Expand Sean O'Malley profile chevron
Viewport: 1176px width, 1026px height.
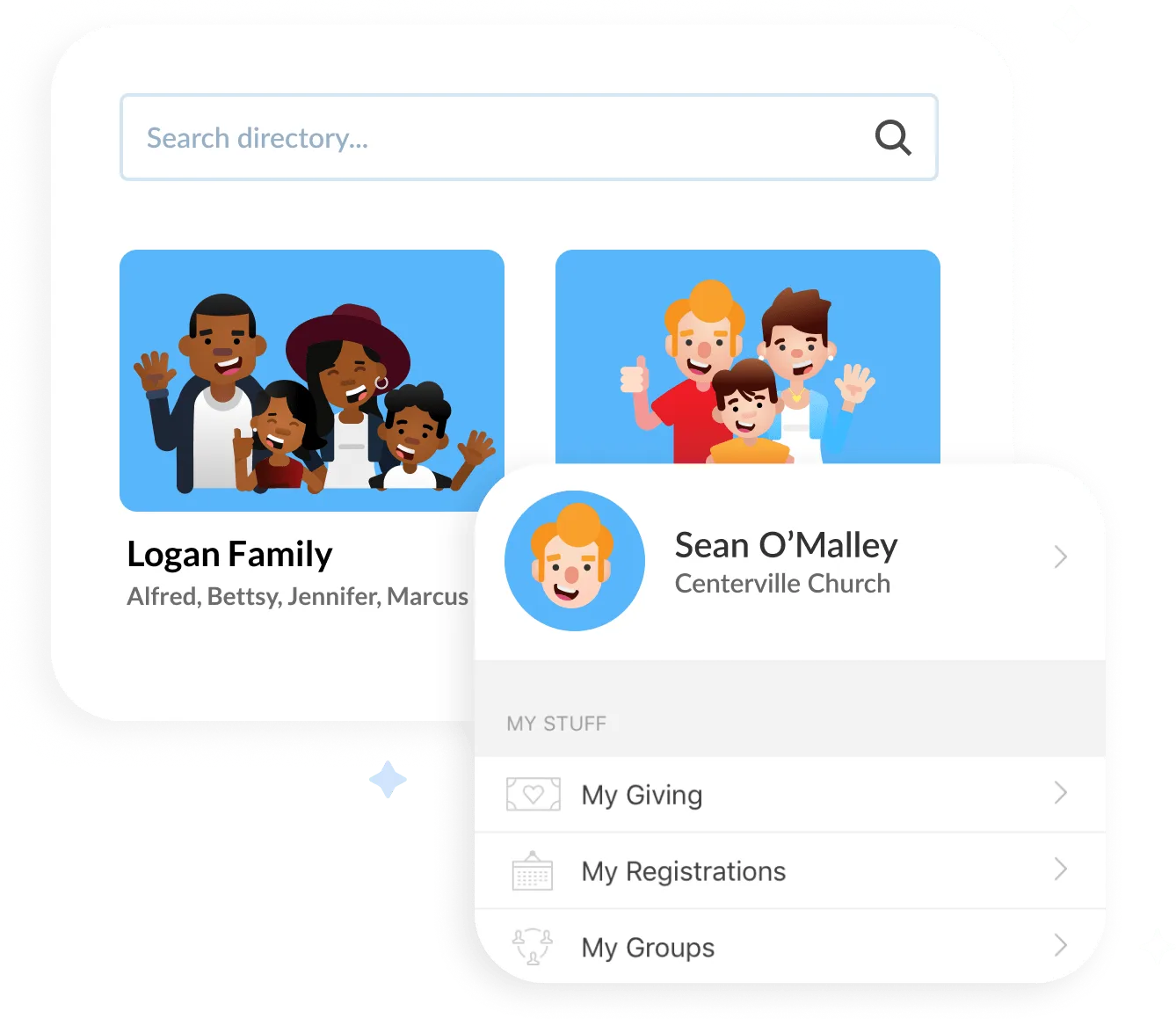pos(1061,557)
